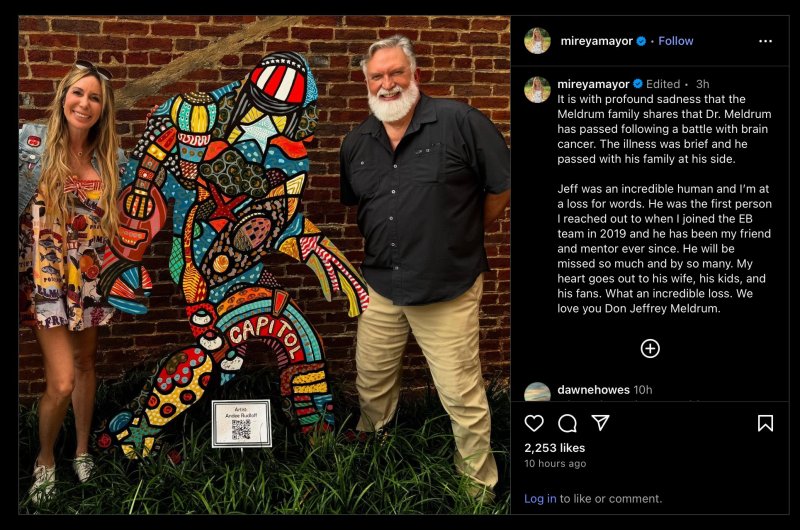Click the blue verified badge in the header
The image size is (800, 530).
(641, 41)
